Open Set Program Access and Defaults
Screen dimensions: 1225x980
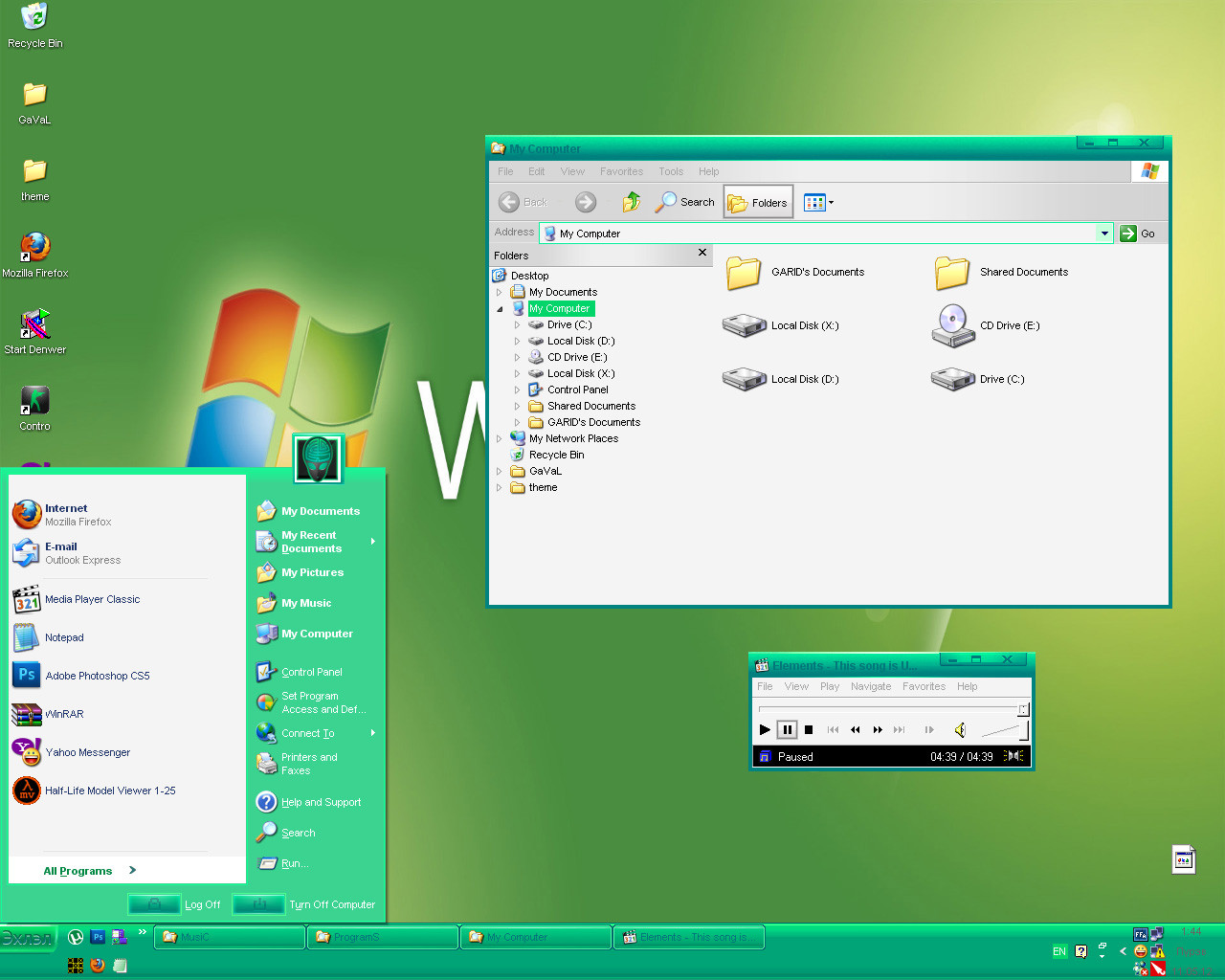click(311, 702)
